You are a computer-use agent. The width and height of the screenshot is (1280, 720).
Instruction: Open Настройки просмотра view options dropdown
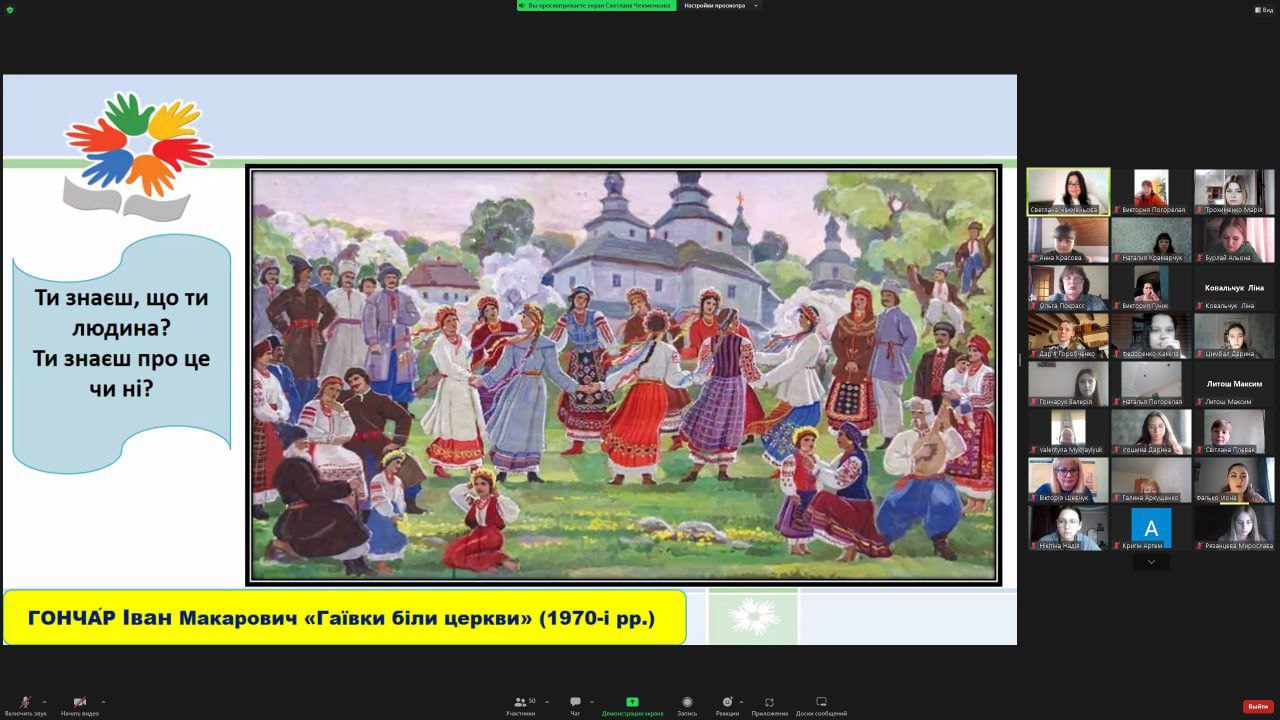coord(720,5)
